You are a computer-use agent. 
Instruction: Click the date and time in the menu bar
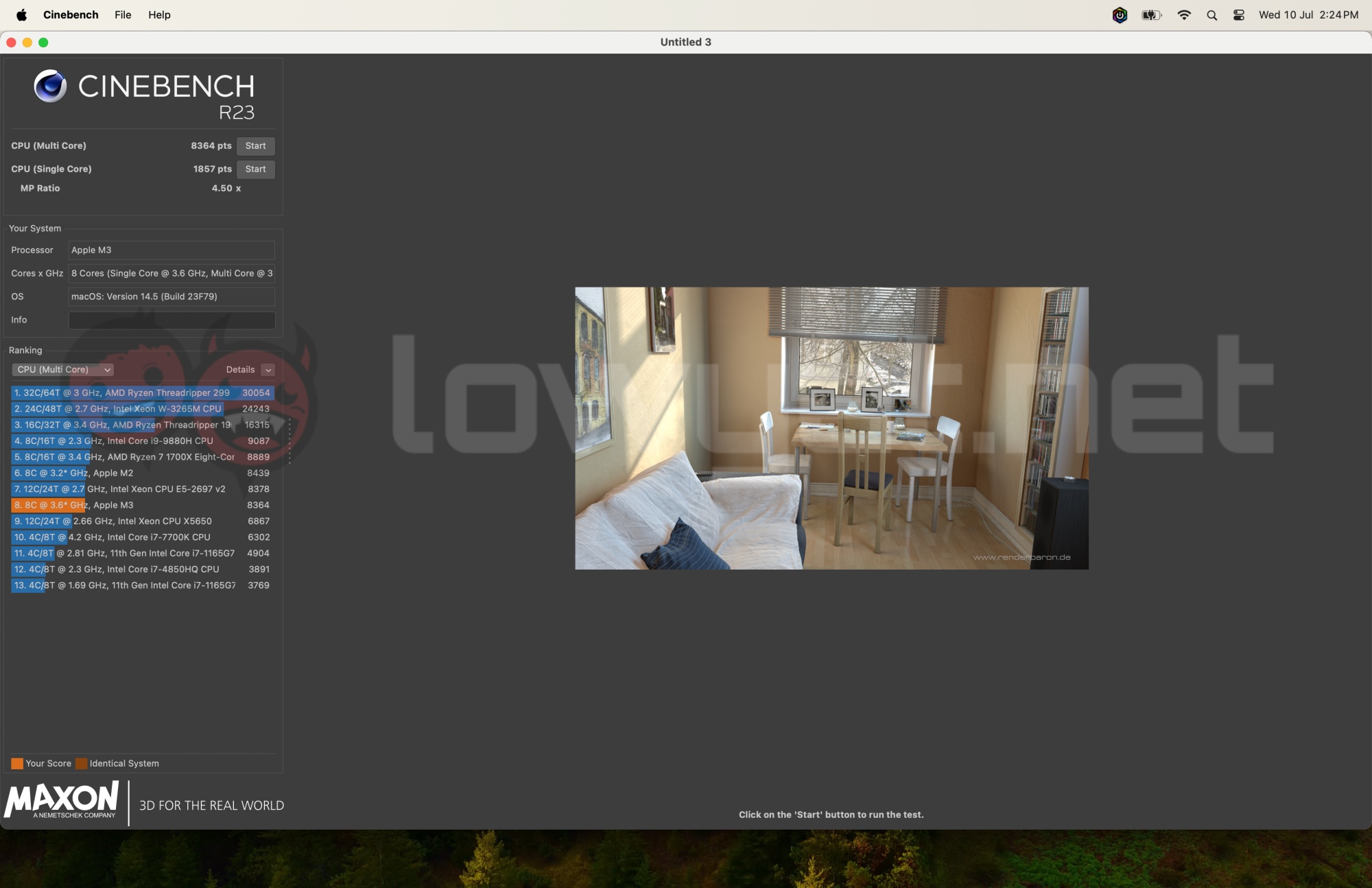point(1308,14)
